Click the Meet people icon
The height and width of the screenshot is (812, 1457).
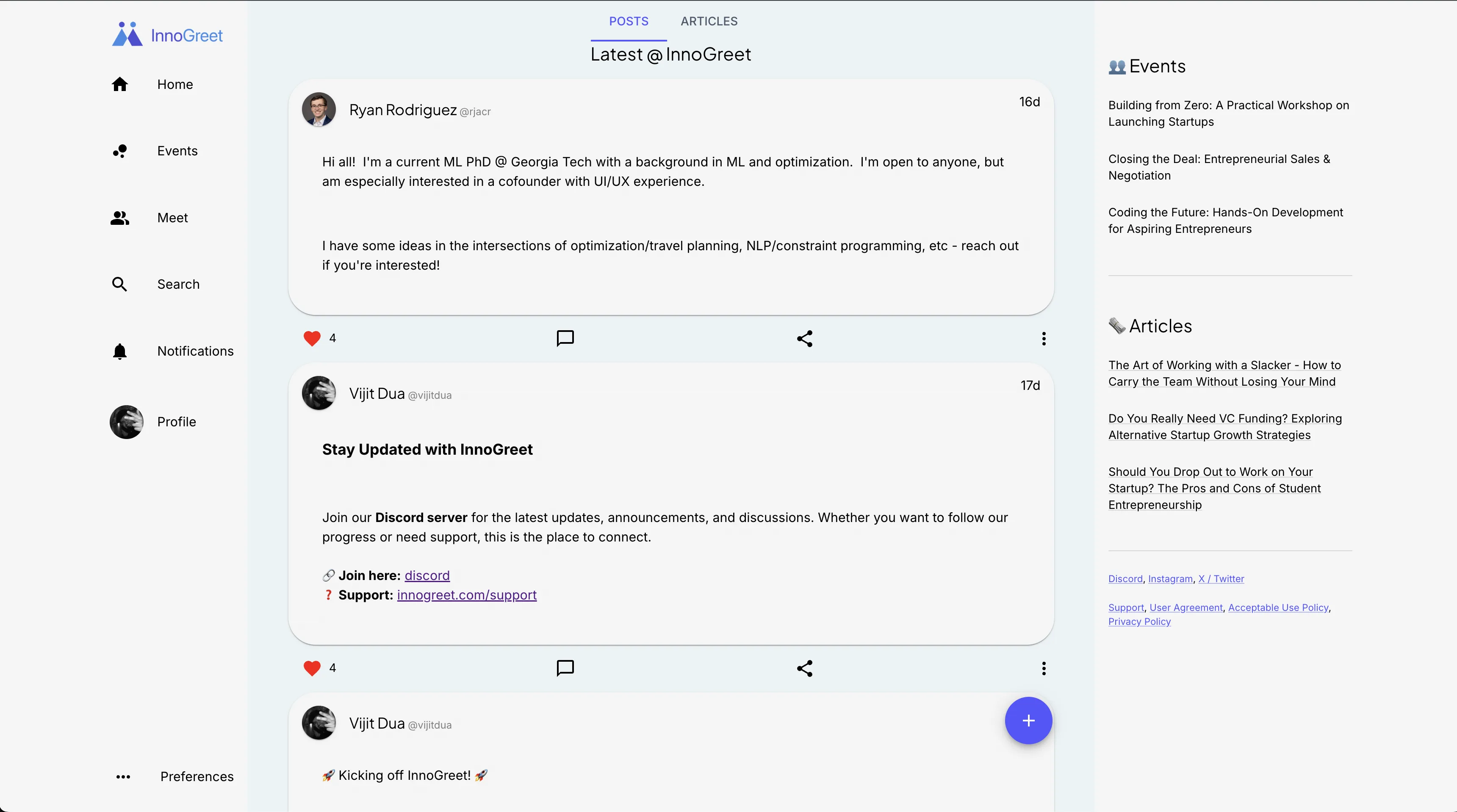tap(119, 218)
